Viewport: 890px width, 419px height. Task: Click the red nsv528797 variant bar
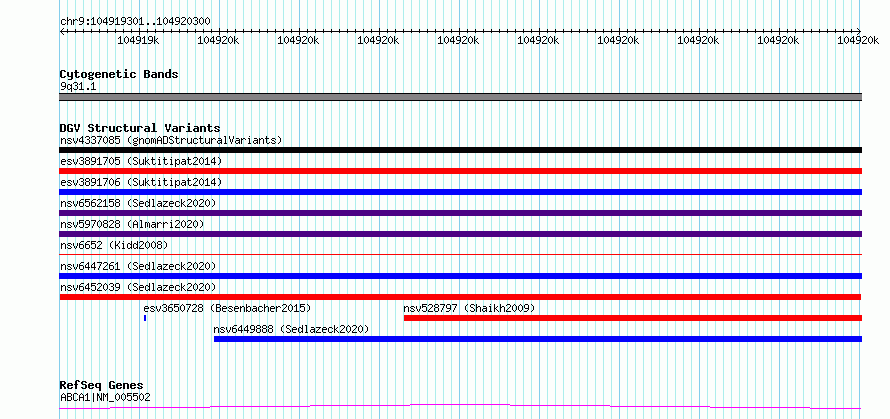pyautogui.click(x=633, y=318)
